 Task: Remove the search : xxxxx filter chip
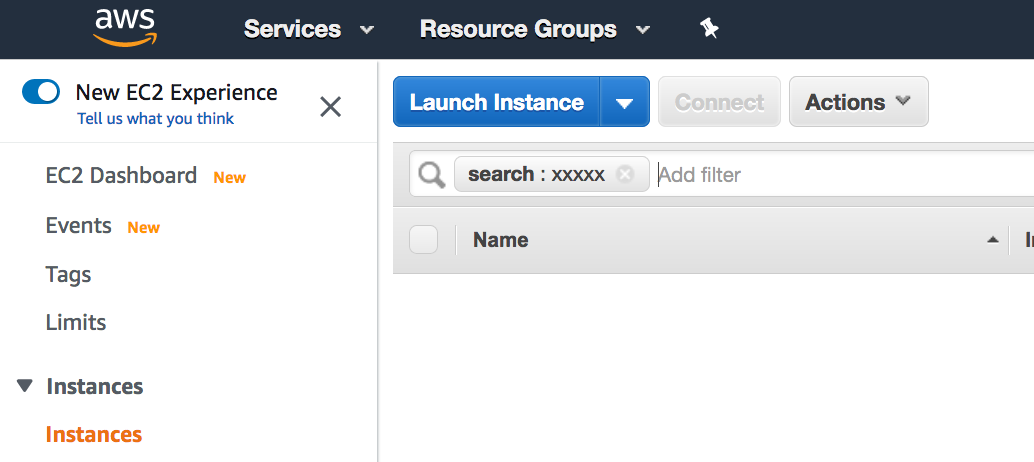(x=624, y=174)
